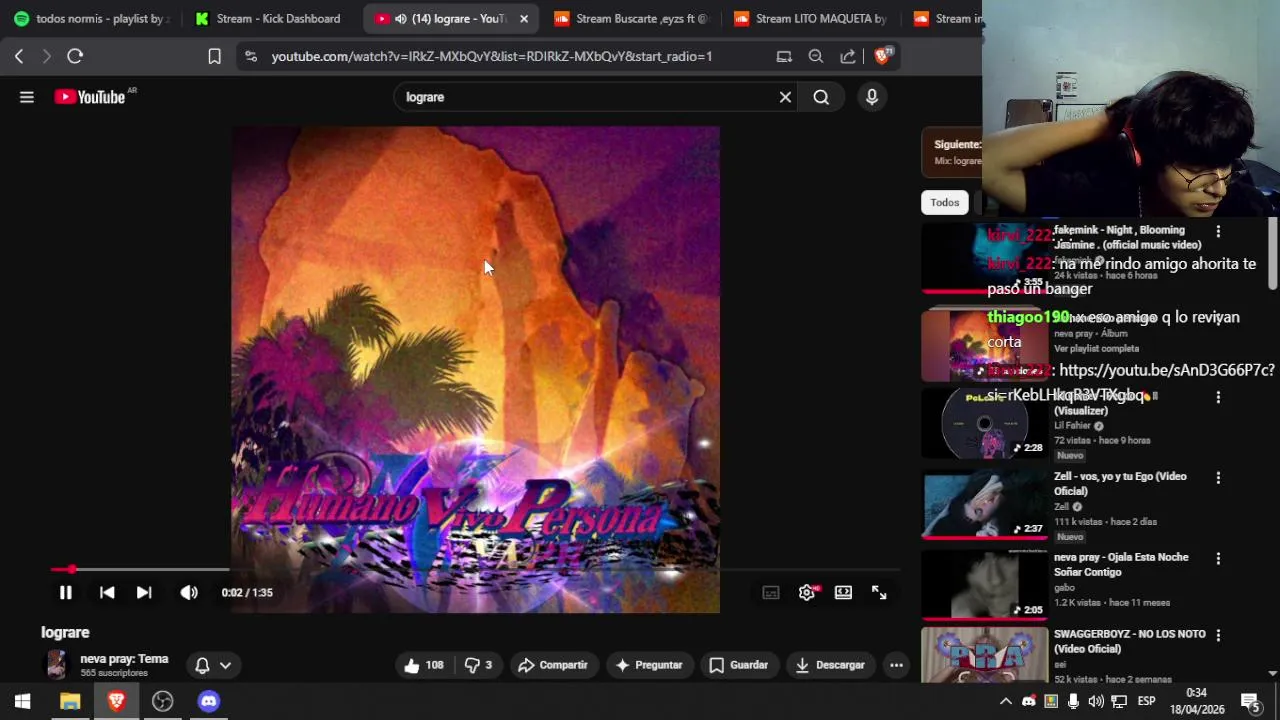Mute the YouTube player volume

click(189, 593)
